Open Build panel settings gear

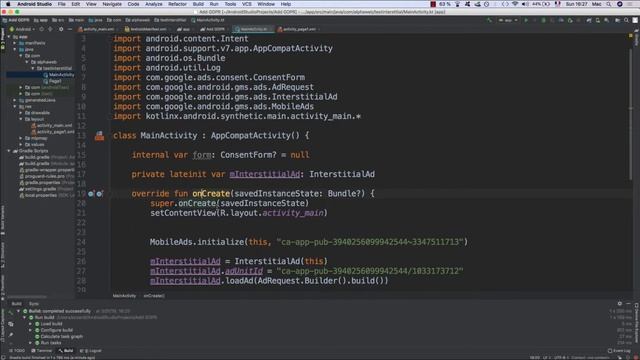pyautogui.click(x=620, y=304)
